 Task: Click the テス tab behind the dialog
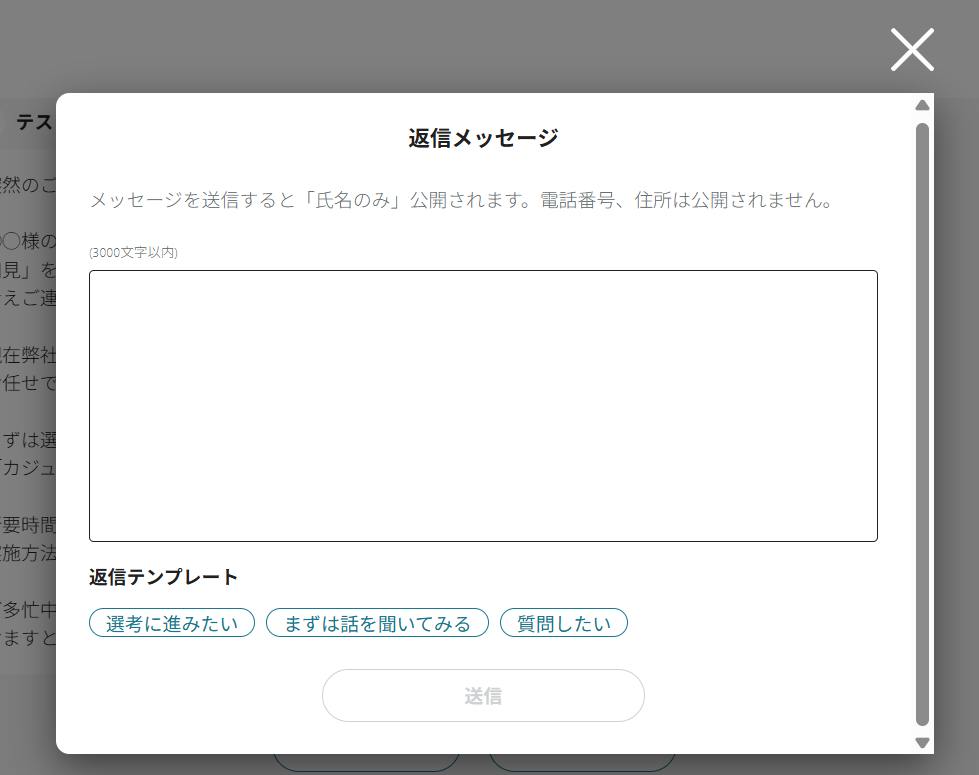[32, 122]
